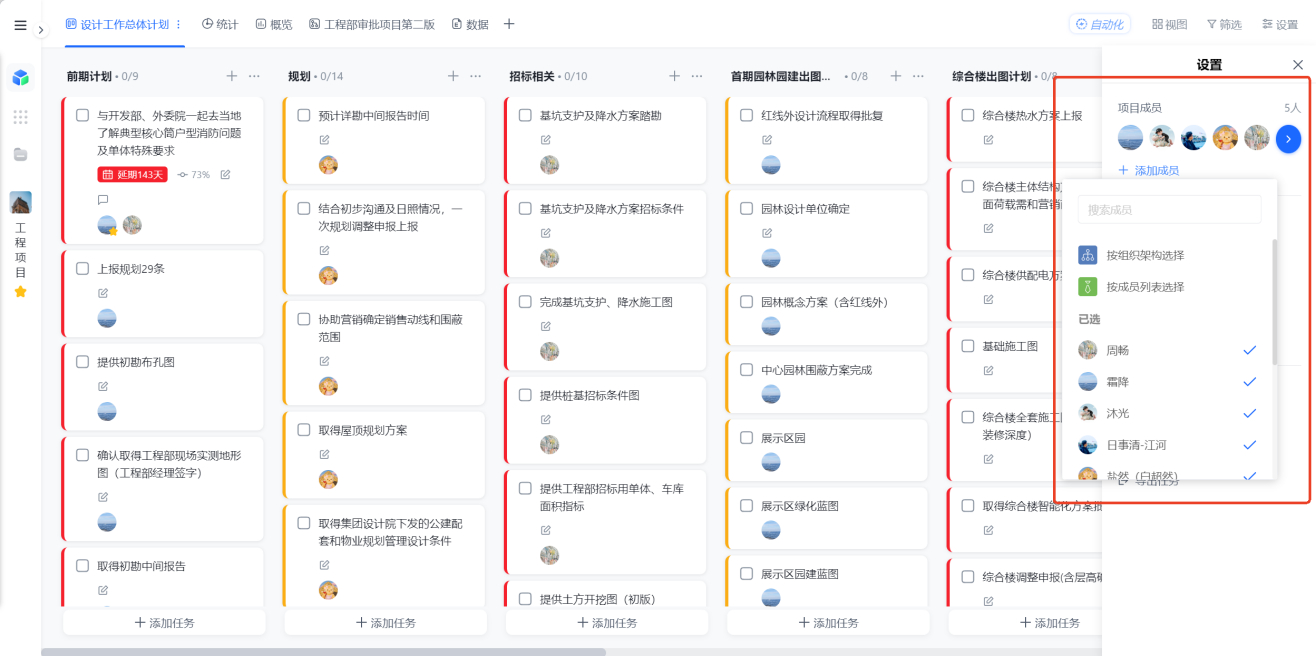
Task: Open more options for 前期计划 column
Action: click(254, 76)
